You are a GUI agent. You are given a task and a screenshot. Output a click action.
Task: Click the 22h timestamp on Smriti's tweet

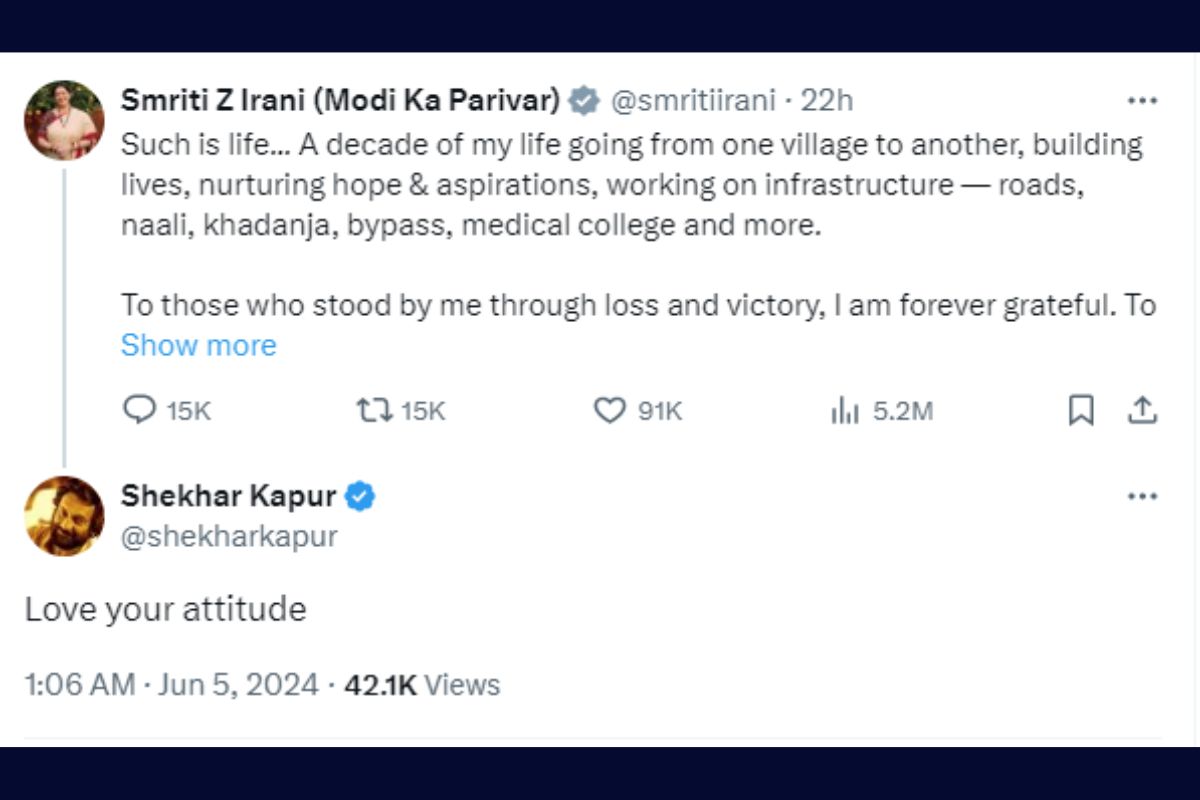(x=828, y=100)
